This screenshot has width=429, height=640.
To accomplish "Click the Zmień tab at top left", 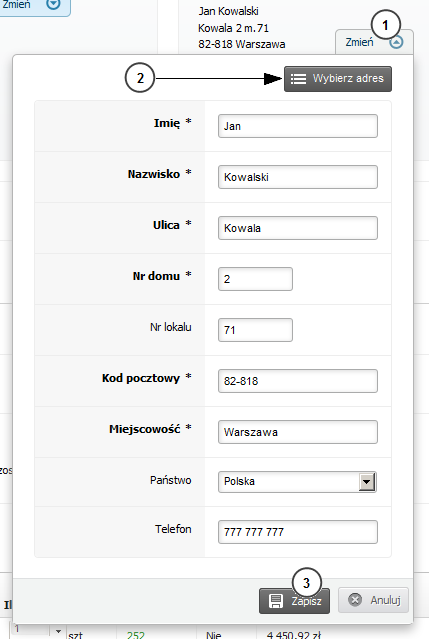I will click(33, 6).
